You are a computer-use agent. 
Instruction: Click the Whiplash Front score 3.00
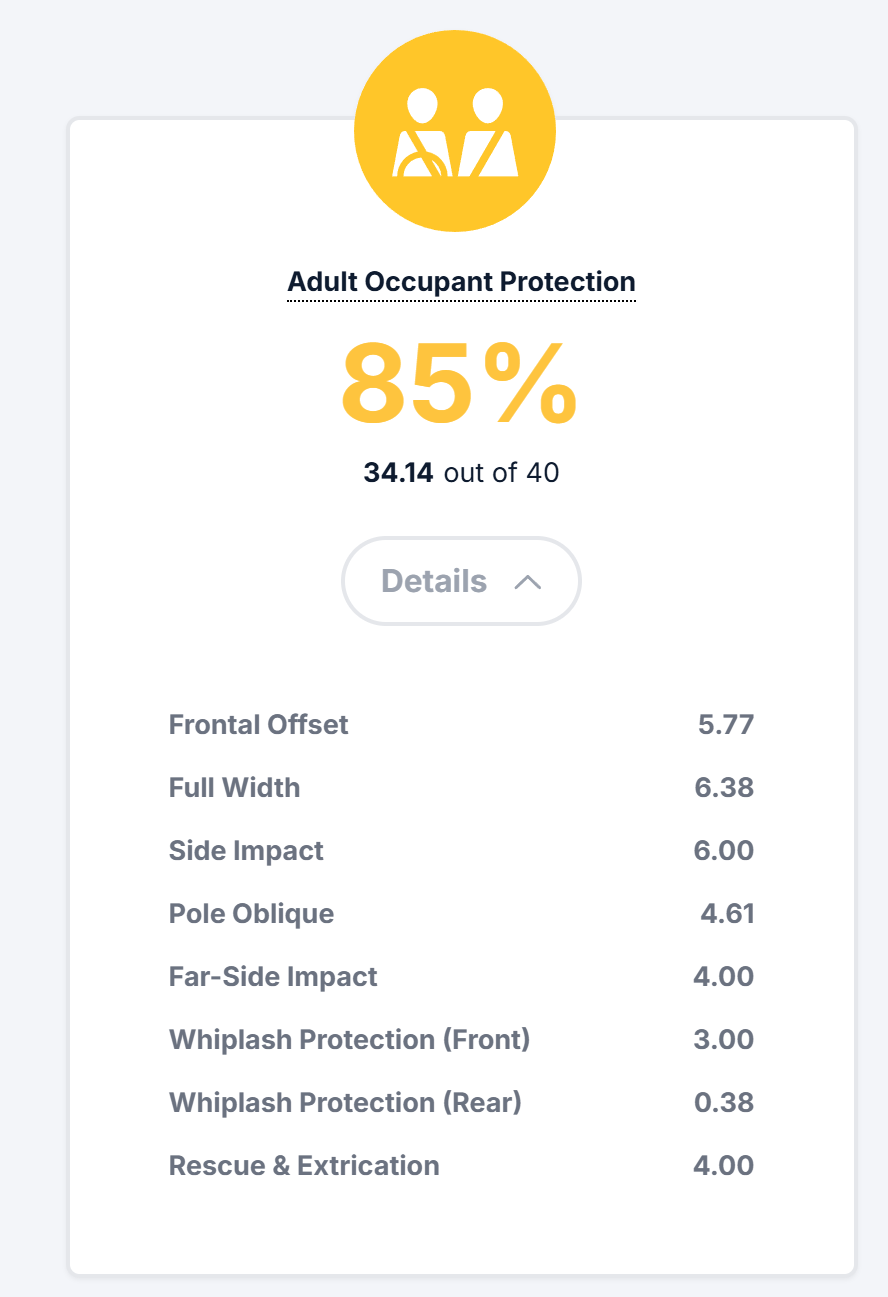point(724,1039)
